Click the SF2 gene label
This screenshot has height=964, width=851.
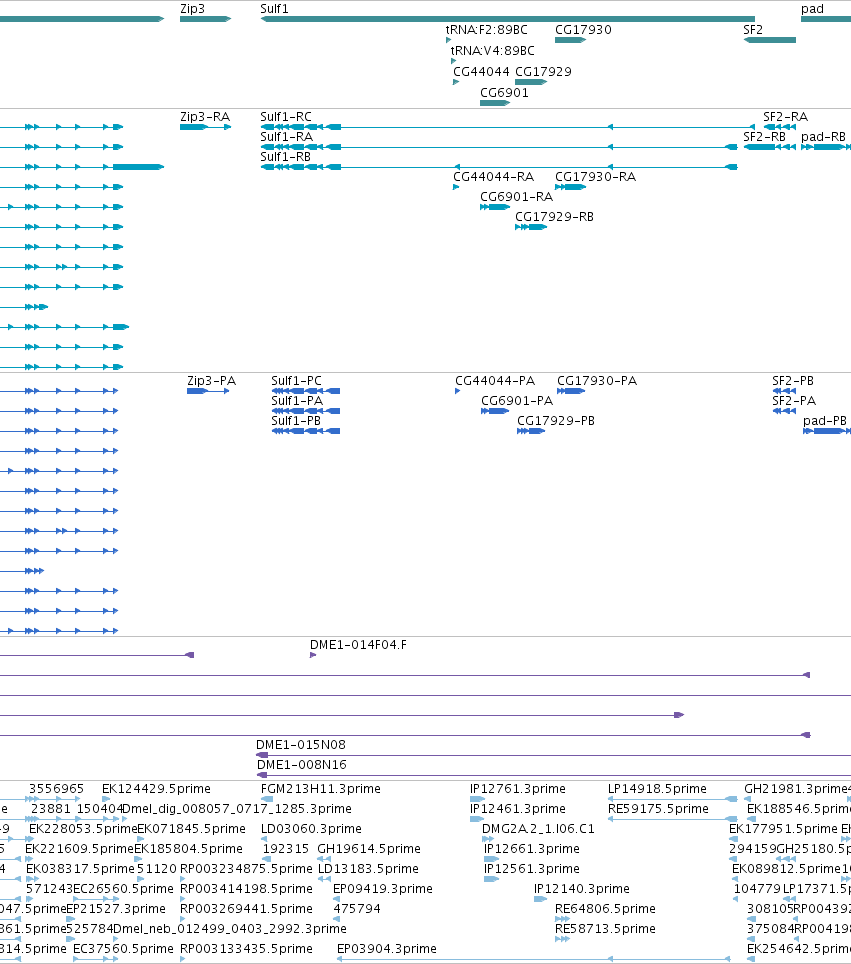(x=753, y=30)
